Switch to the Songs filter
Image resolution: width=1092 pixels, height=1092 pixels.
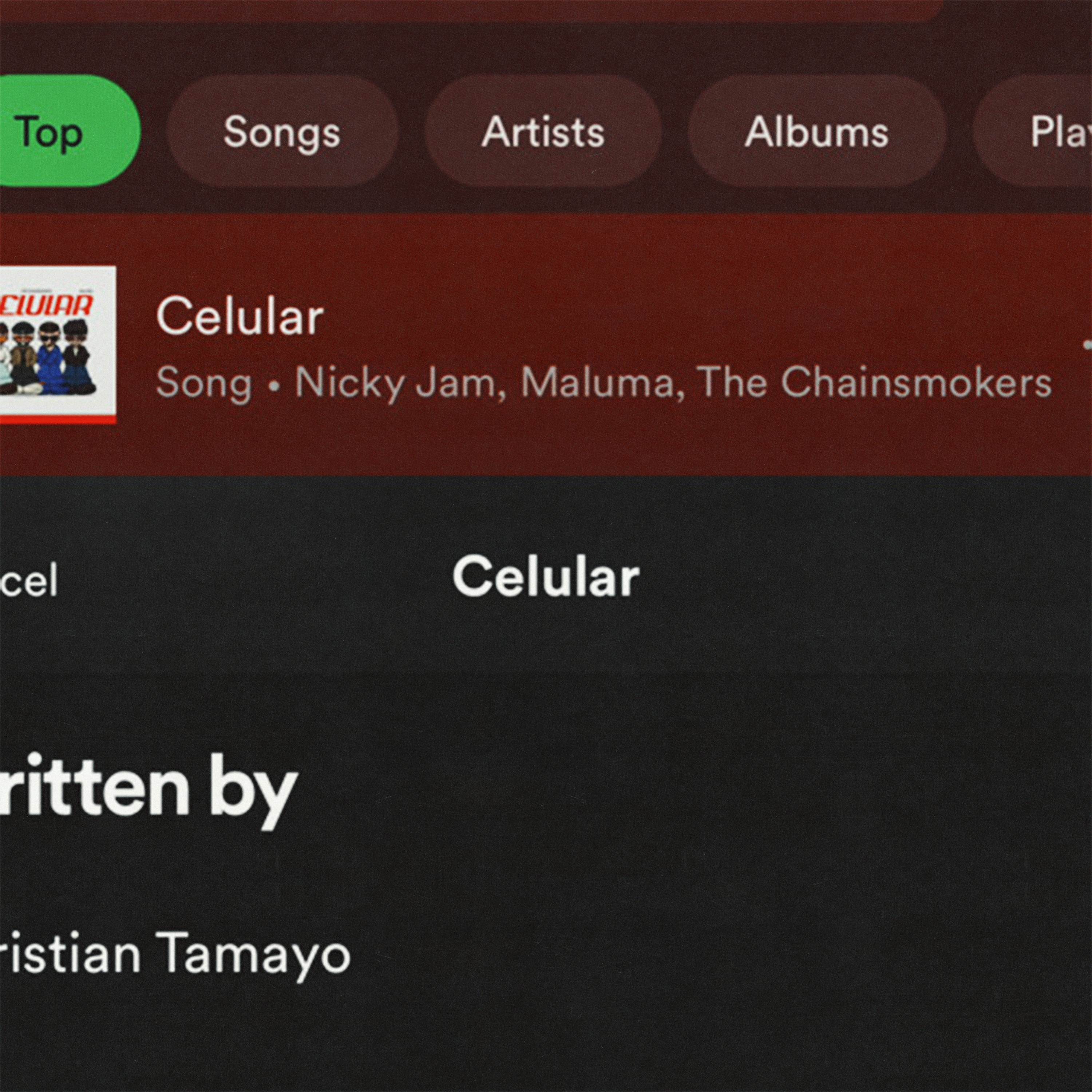click(x=282, y=131)
